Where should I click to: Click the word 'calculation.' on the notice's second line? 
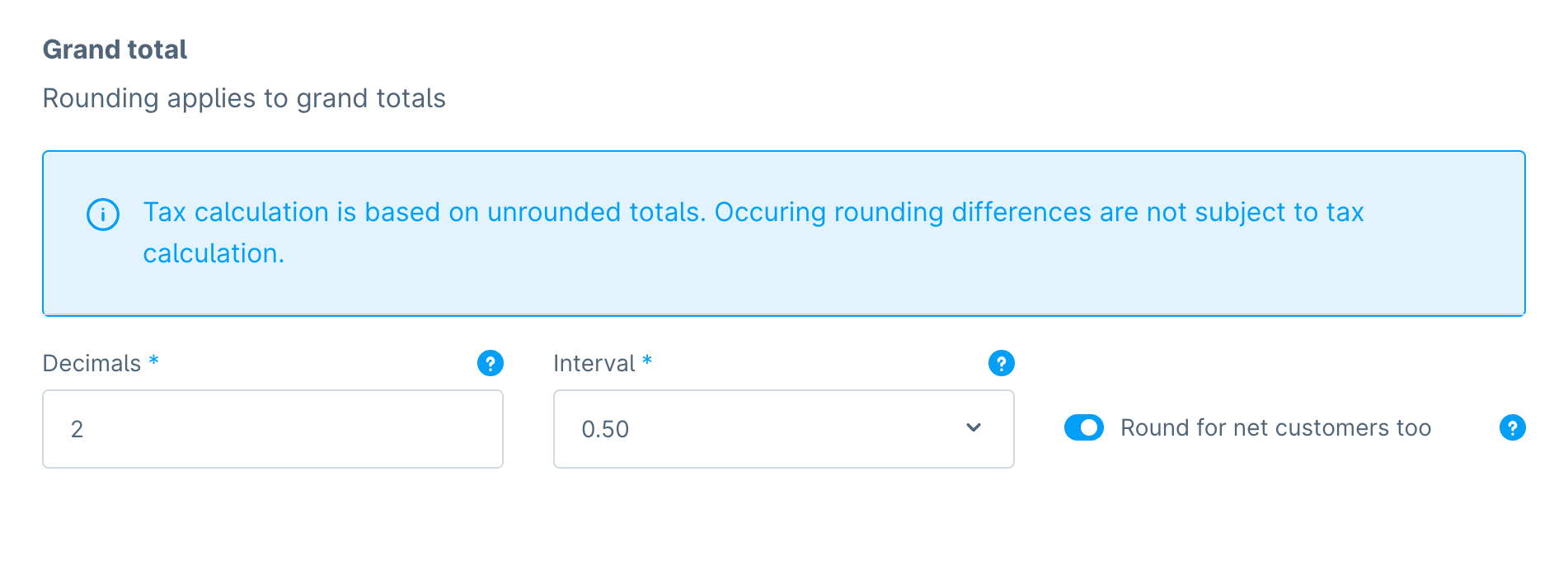coord(214,253)
